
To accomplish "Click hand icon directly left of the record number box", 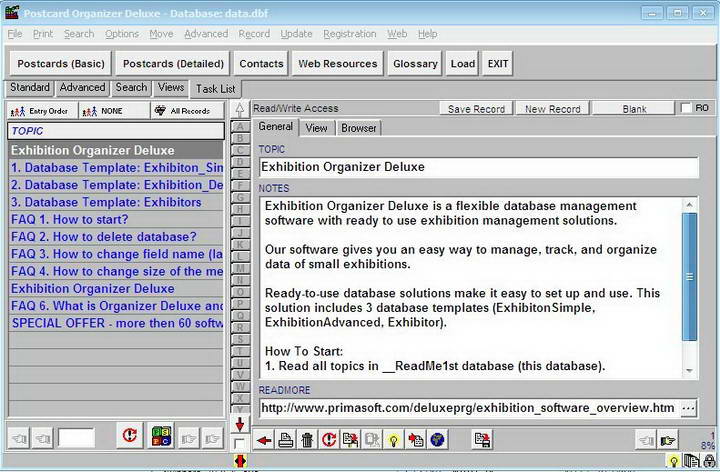I will (x=43, y=438).
